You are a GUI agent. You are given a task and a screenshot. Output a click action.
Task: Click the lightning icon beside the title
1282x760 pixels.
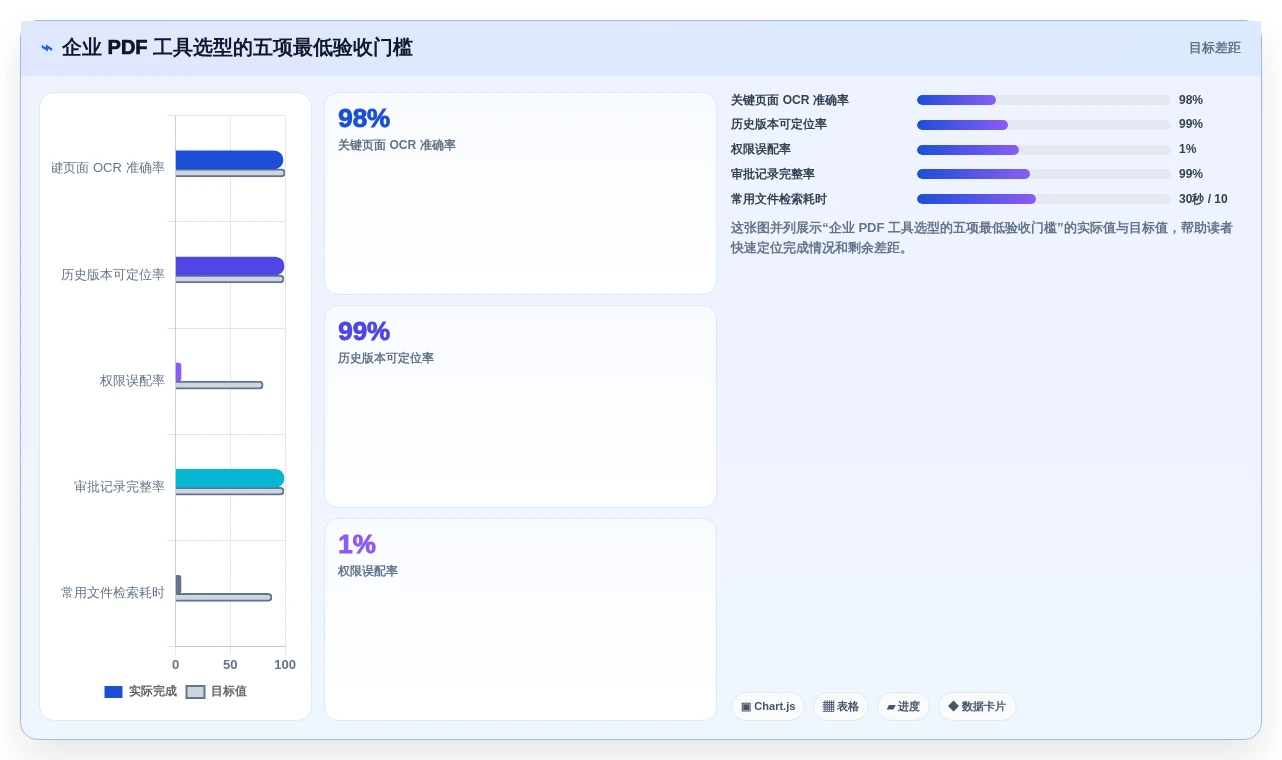coord(47,48)
